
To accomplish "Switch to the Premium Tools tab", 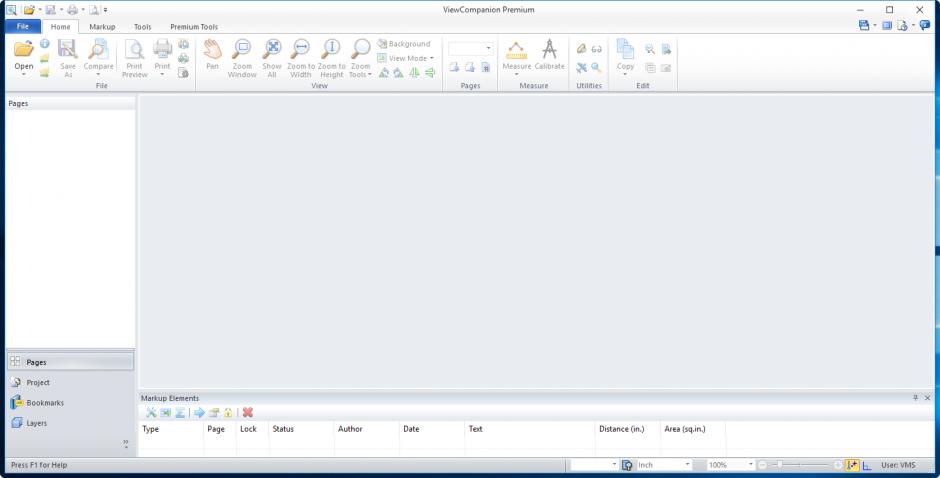I will (194, 27).
